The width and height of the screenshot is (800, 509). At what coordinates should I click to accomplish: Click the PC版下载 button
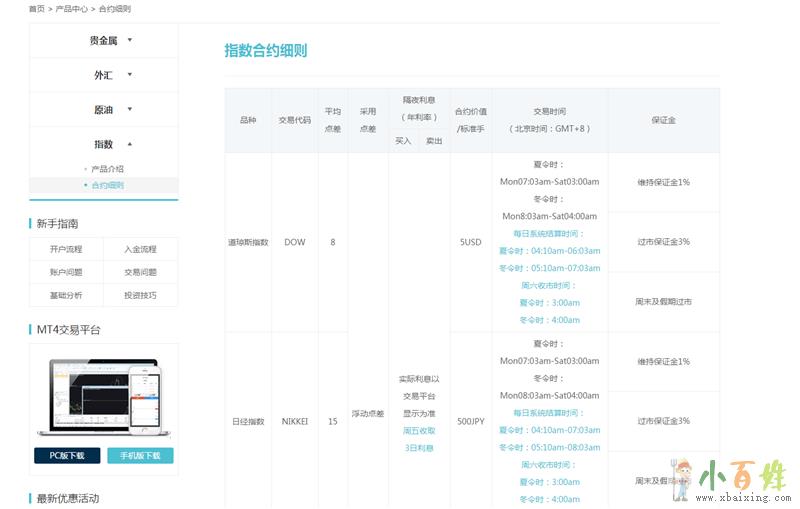tap(67, 456)
